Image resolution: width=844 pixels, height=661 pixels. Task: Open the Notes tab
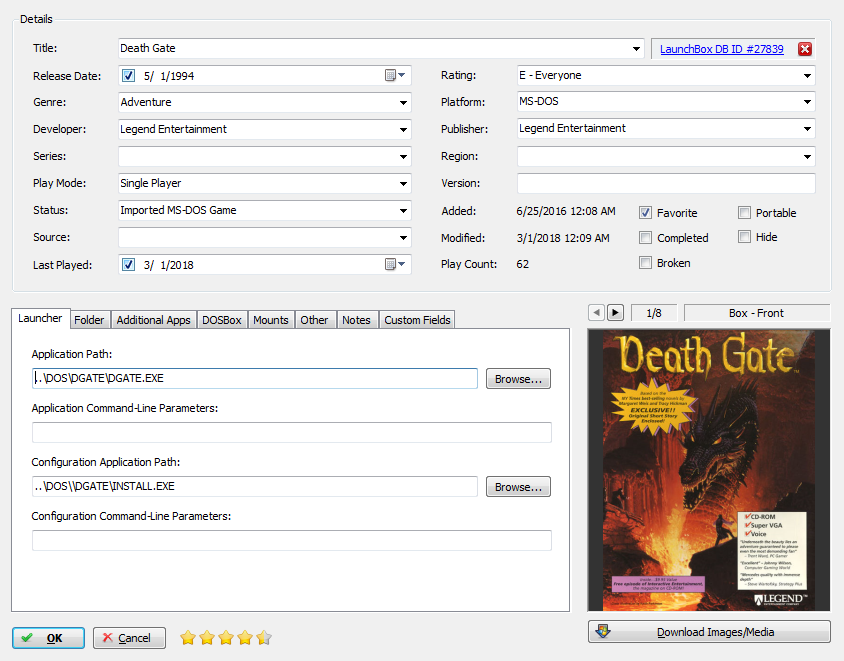[356, 320]
